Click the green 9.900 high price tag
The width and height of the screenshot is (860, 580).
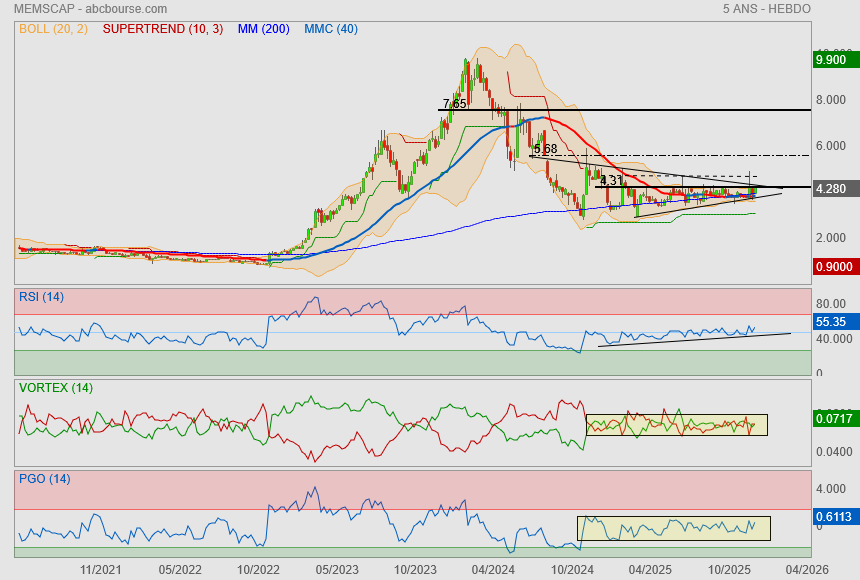coord(833,60)
